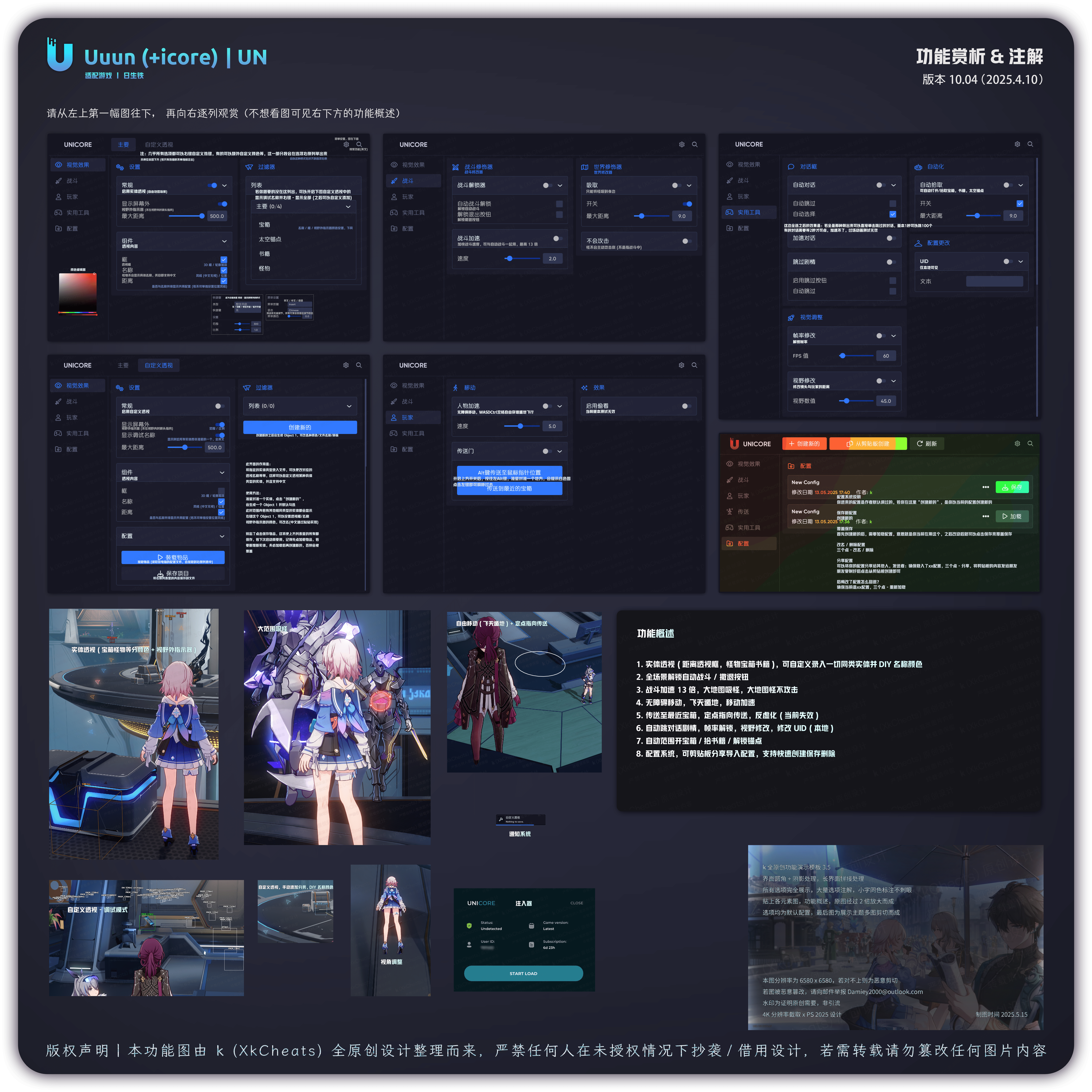Turn on the 帧率修改 switch
The height and width of the screenshot is (1092, 1092).
881,336
